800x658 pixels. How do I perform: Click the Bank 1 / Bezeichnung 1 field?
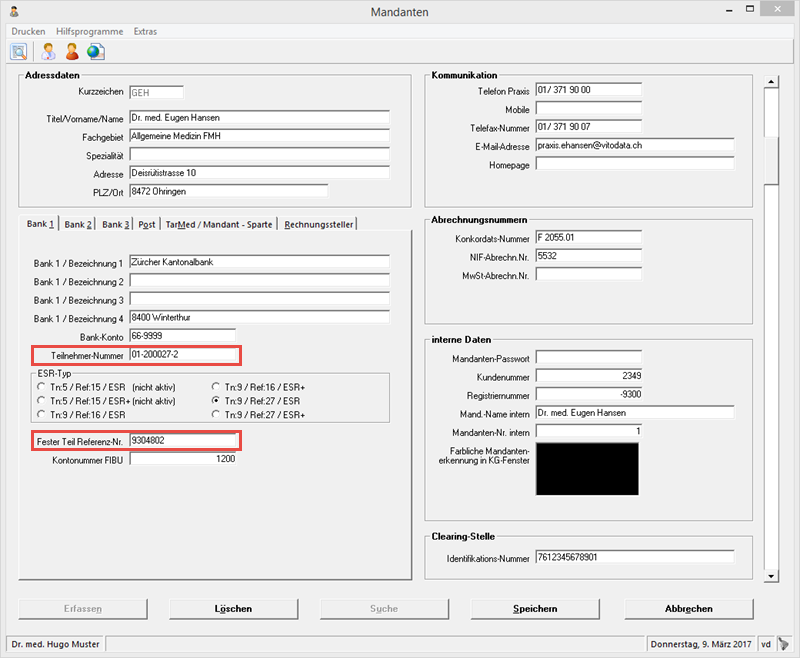pyautogui.click(x=259, y=262)
